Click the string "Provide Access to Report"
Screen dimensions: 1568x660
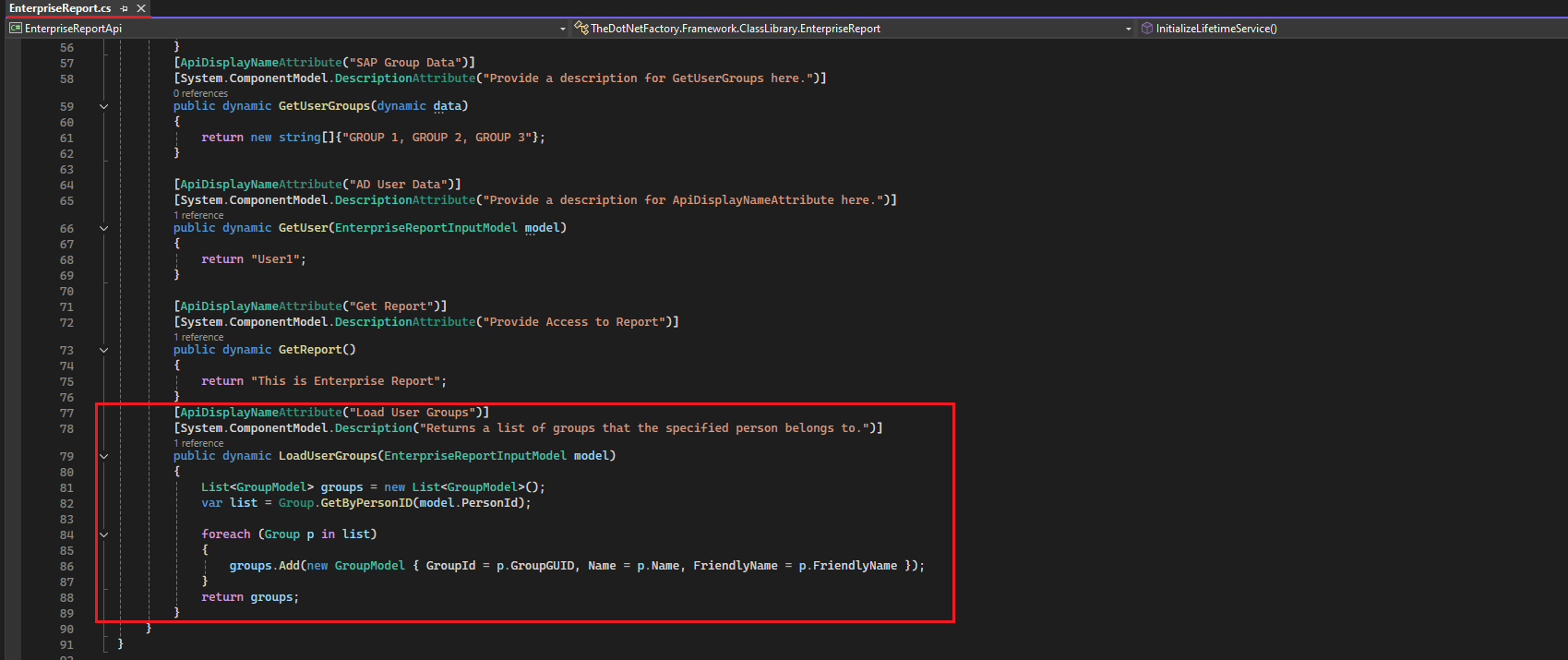574,322
